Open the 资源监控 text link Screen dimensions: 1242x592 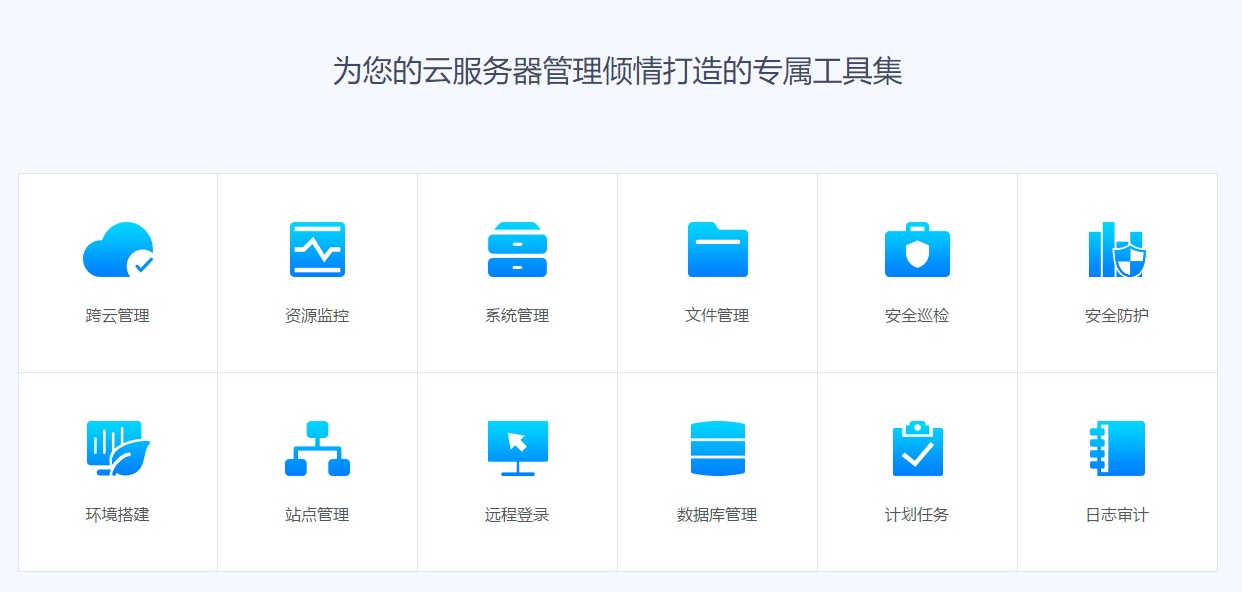pos(317,316)
